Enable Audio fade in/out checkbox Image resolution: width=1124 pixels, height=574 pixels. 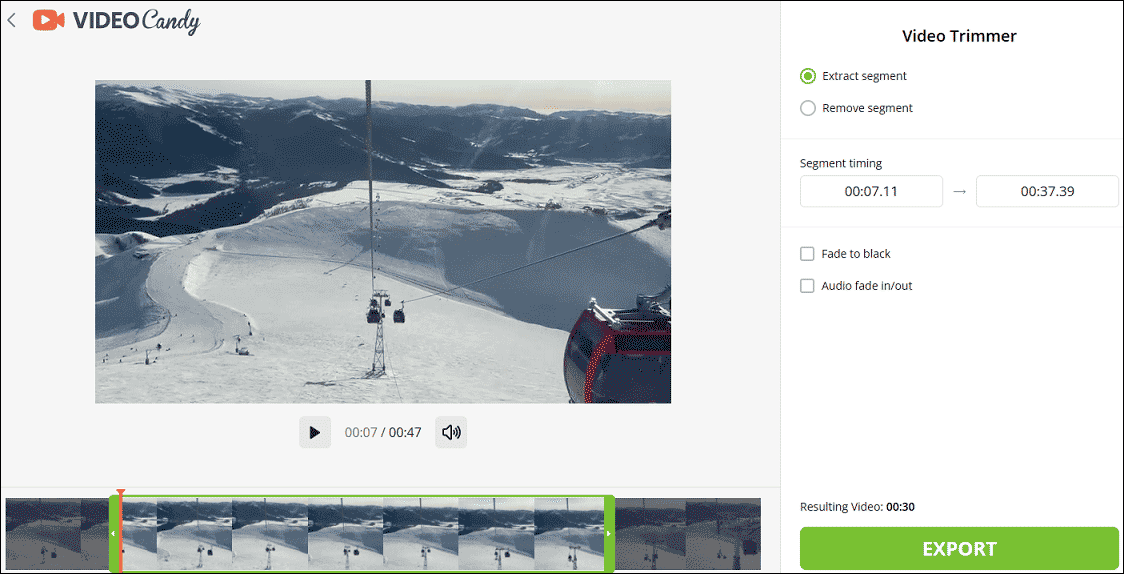coord(807,286)
